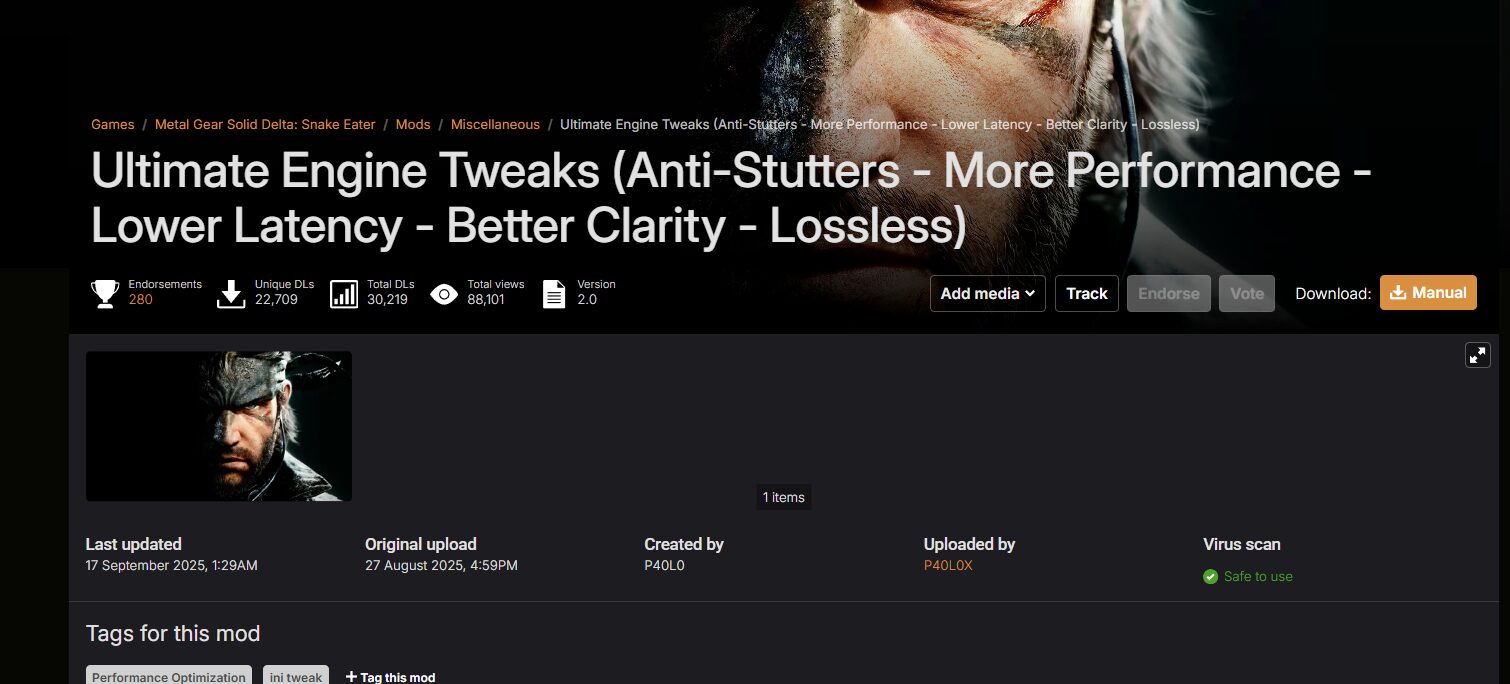
Task: Open uploader profile P40L0X
Action: point(948,565)
